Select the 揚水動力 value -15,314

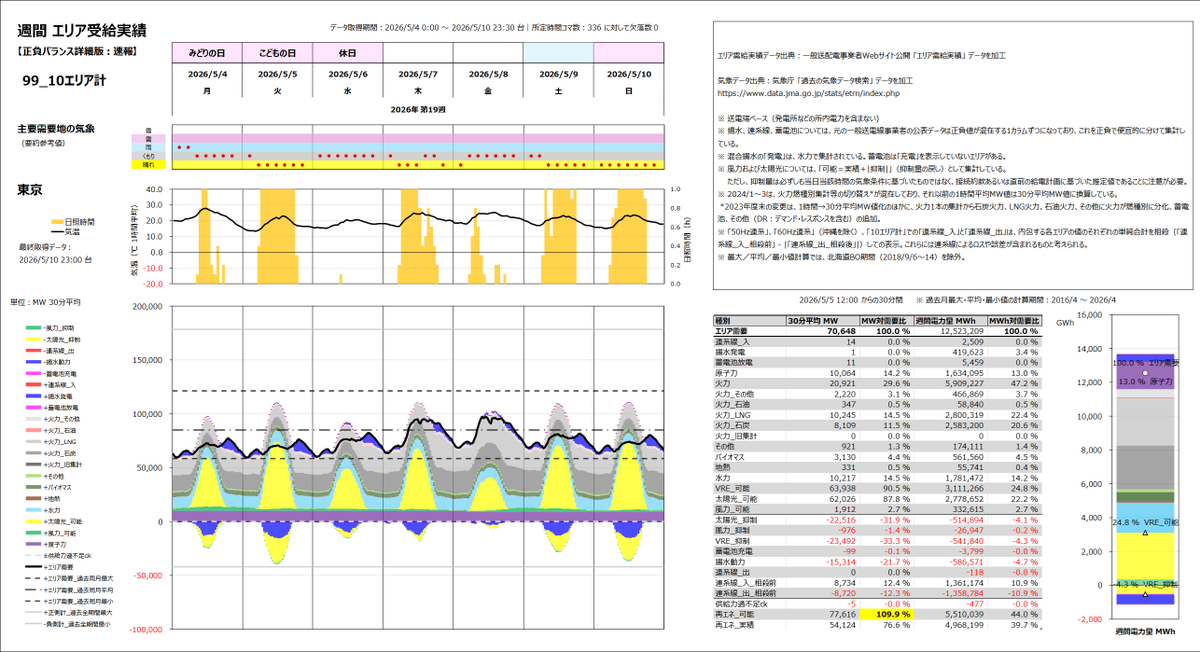tap(839, 561)
